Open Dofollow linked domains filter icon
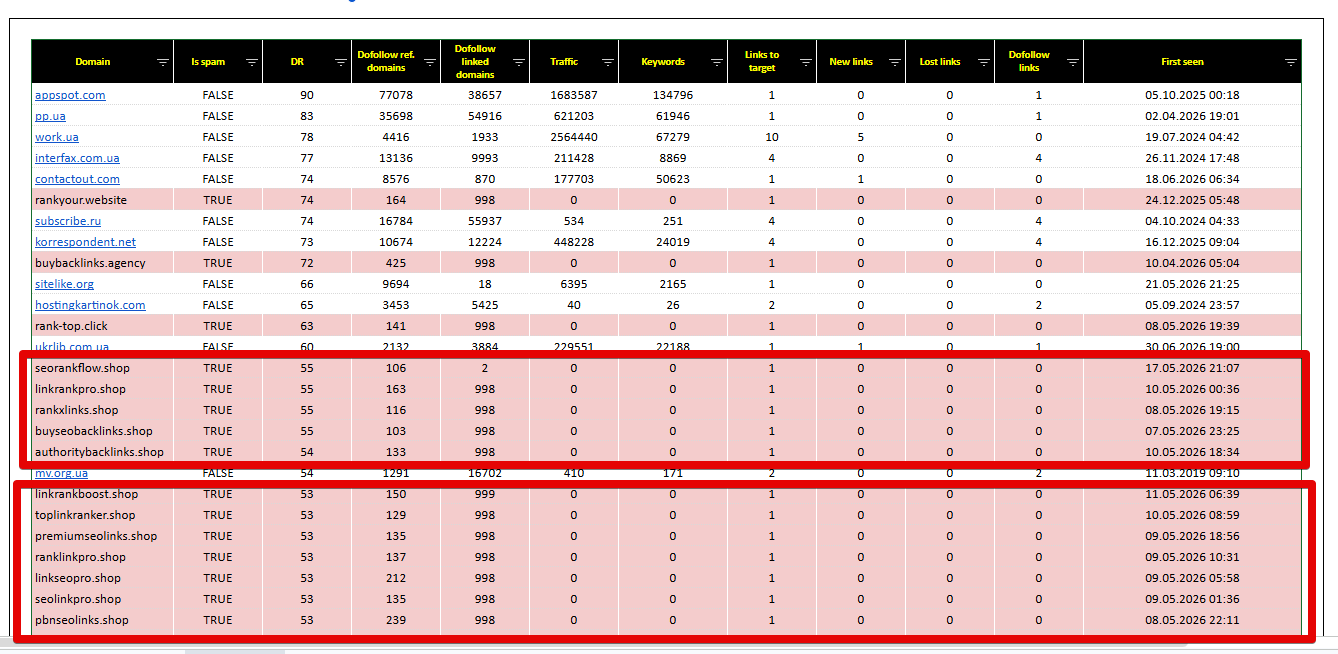Viewport: 1338px width, 654px height. coord(519,62)
